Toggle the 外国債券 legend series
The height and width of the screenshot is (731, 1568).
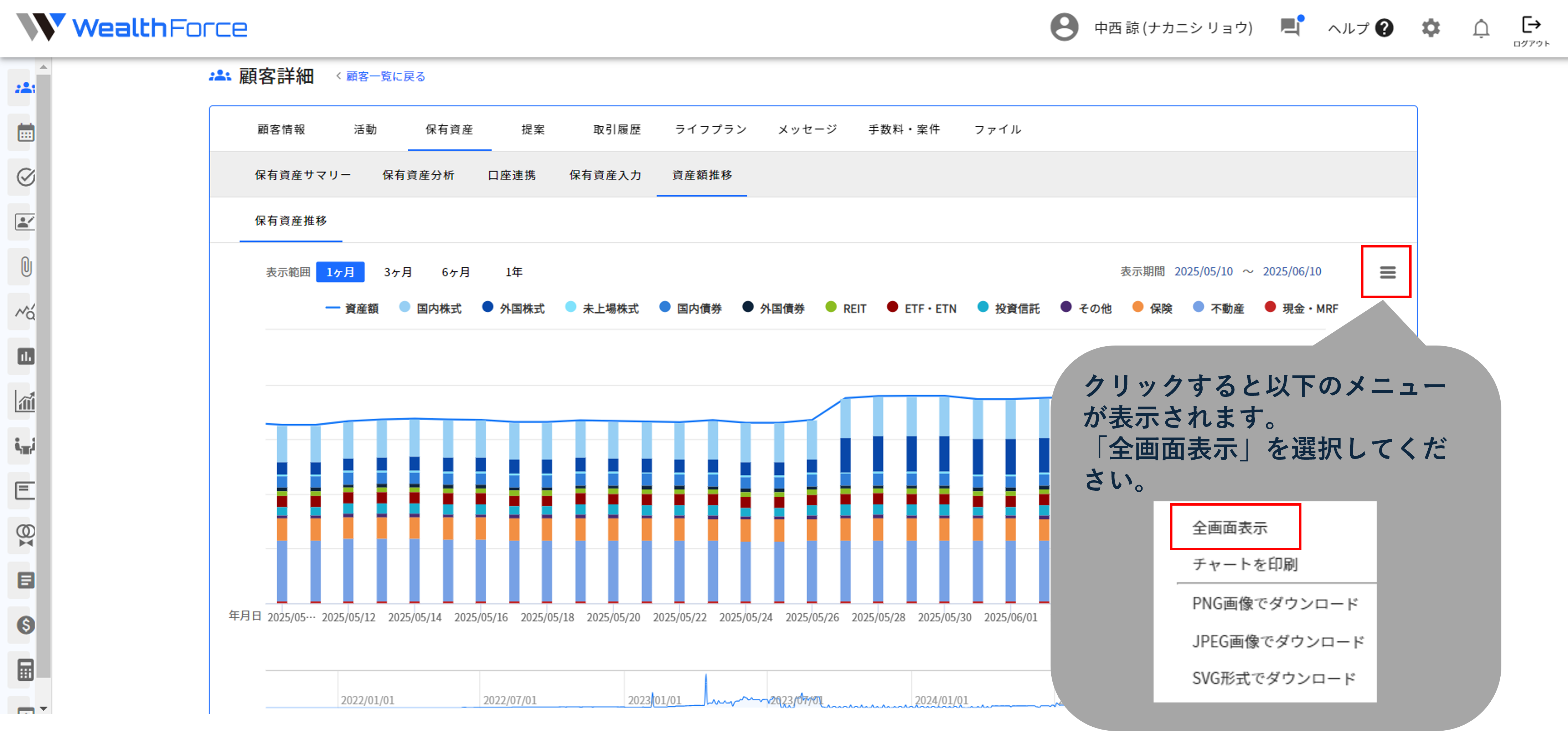774,308
